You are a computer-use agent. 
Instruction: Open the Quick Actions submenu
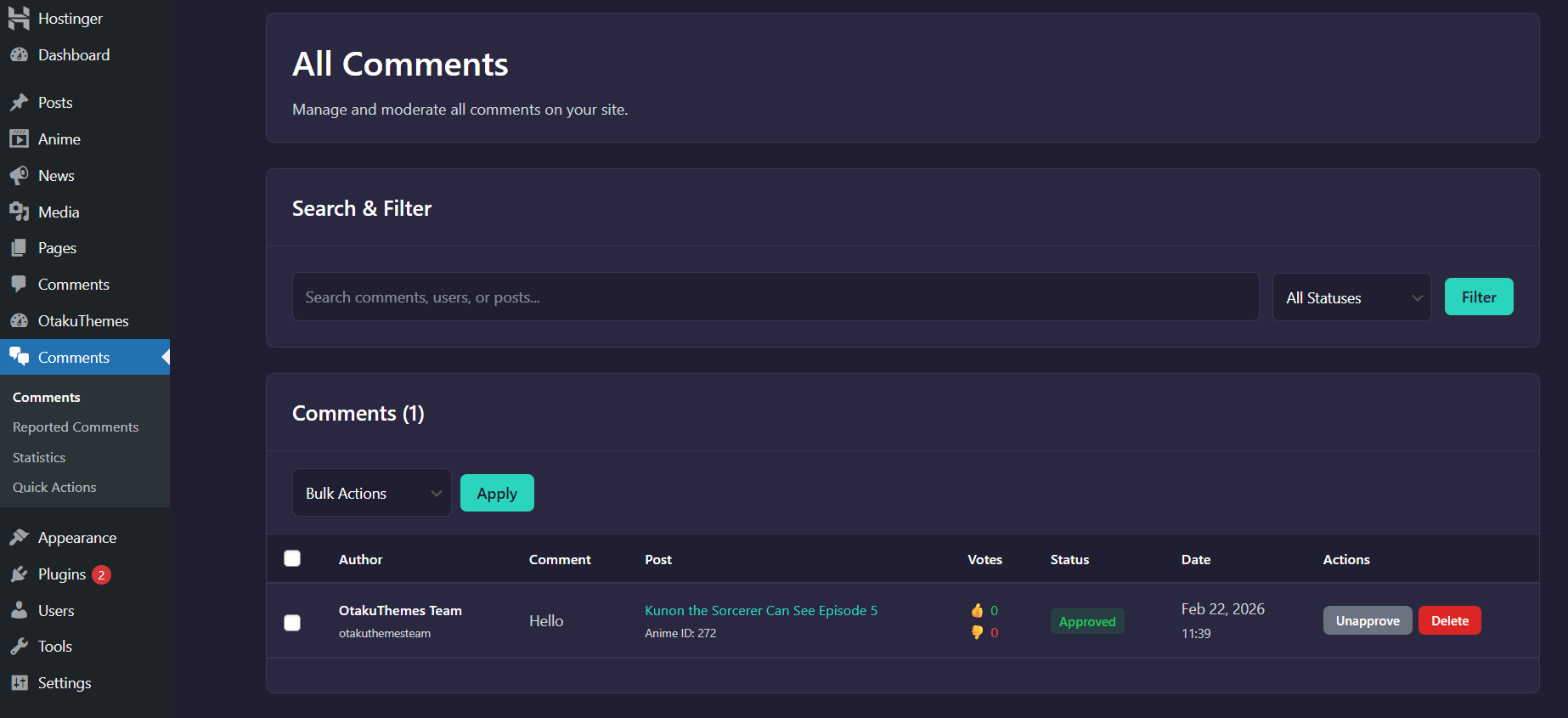[54, 488]
